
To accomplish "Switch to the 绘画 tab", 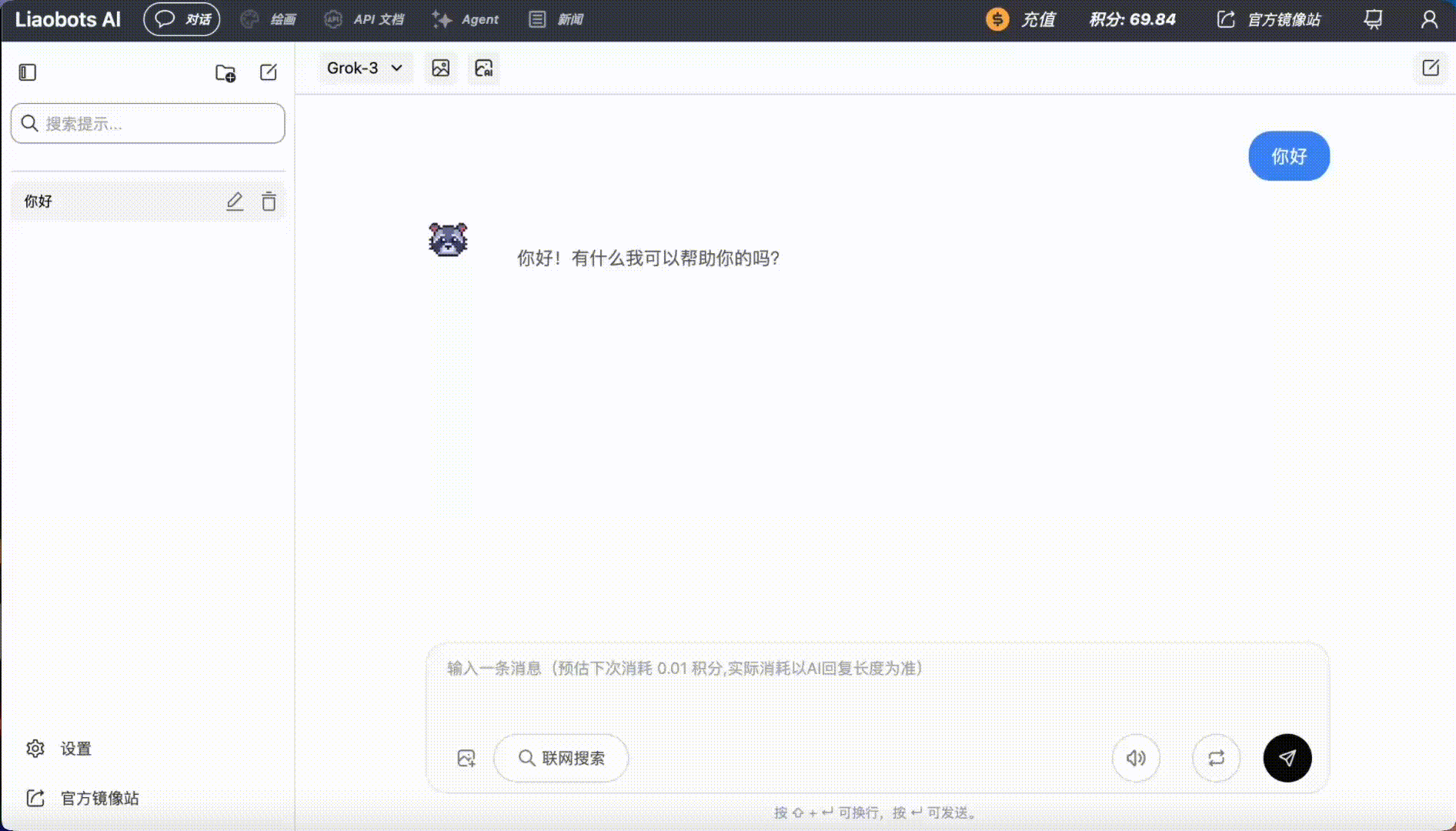I will click(269, 19).
